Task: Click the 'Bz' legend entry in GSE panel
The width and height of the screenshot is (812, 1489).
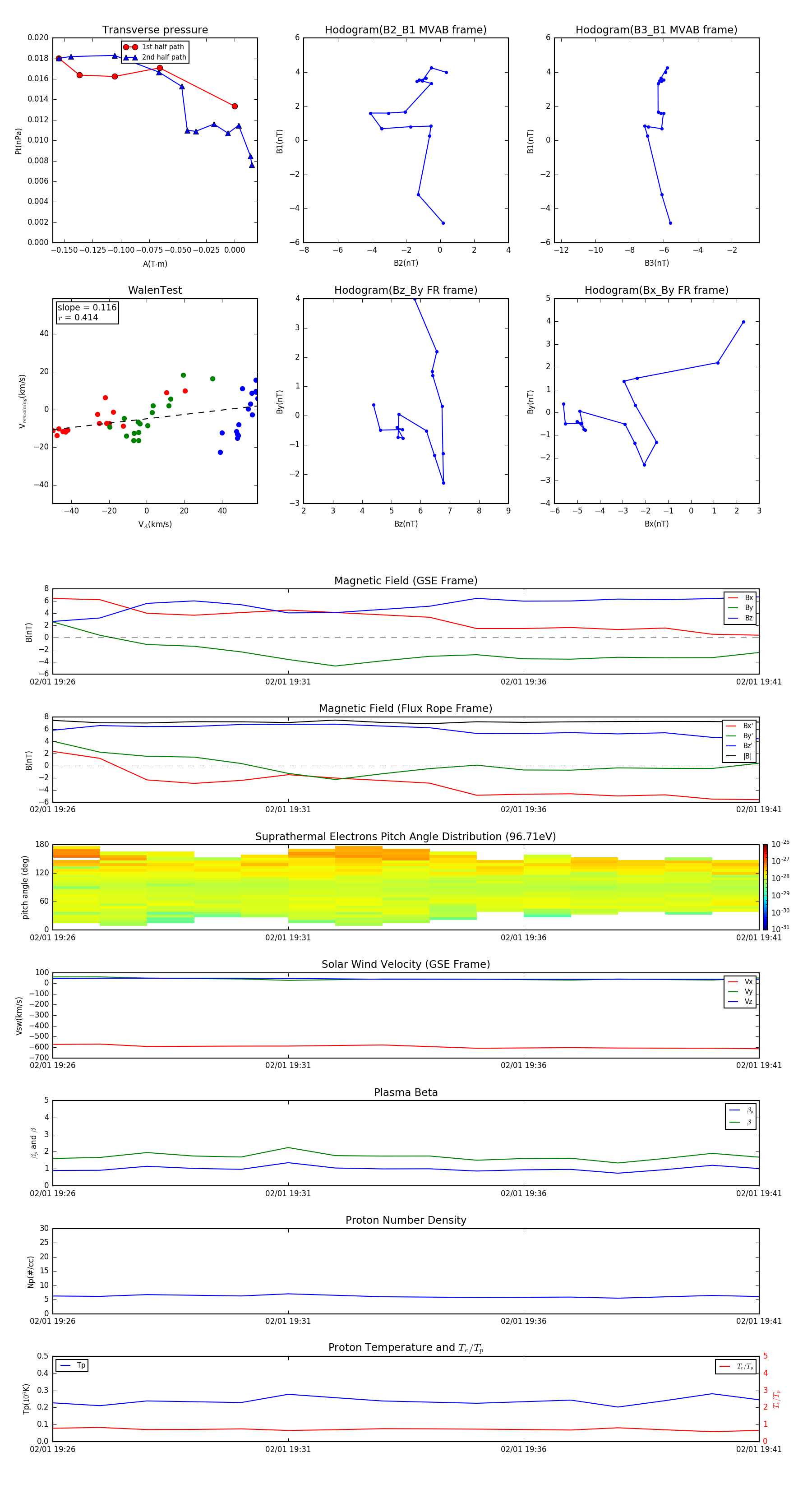Action: click(x=740, y=618)
